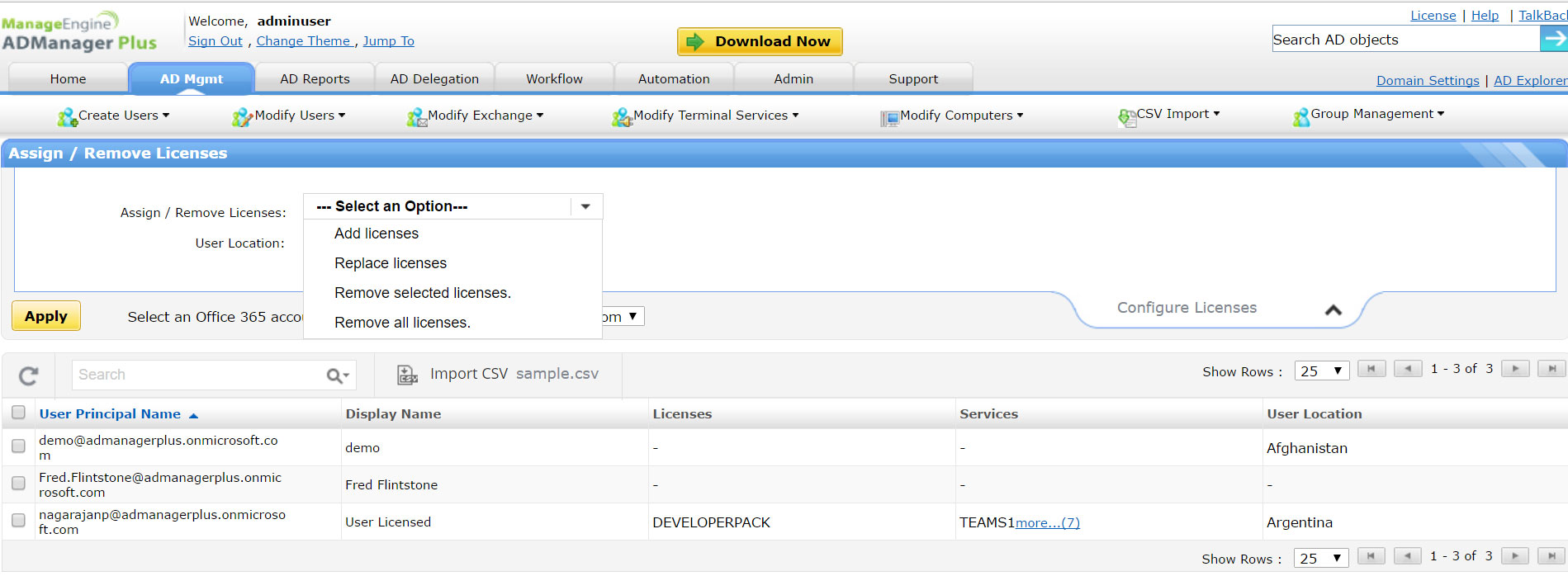
Task: Click the Search AD objects field
Action: (1406, 39)
